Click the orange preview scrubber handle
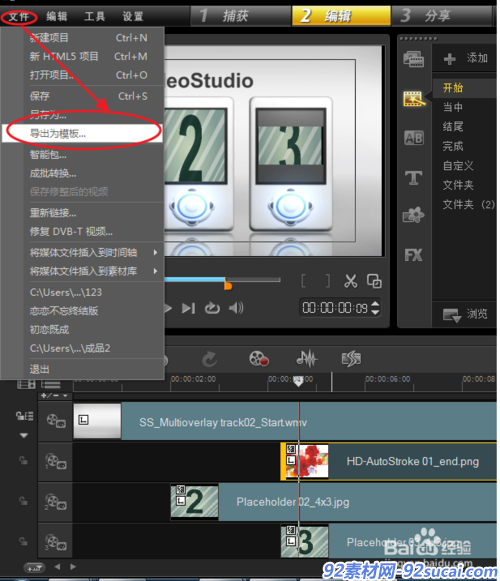 [228, 285]
